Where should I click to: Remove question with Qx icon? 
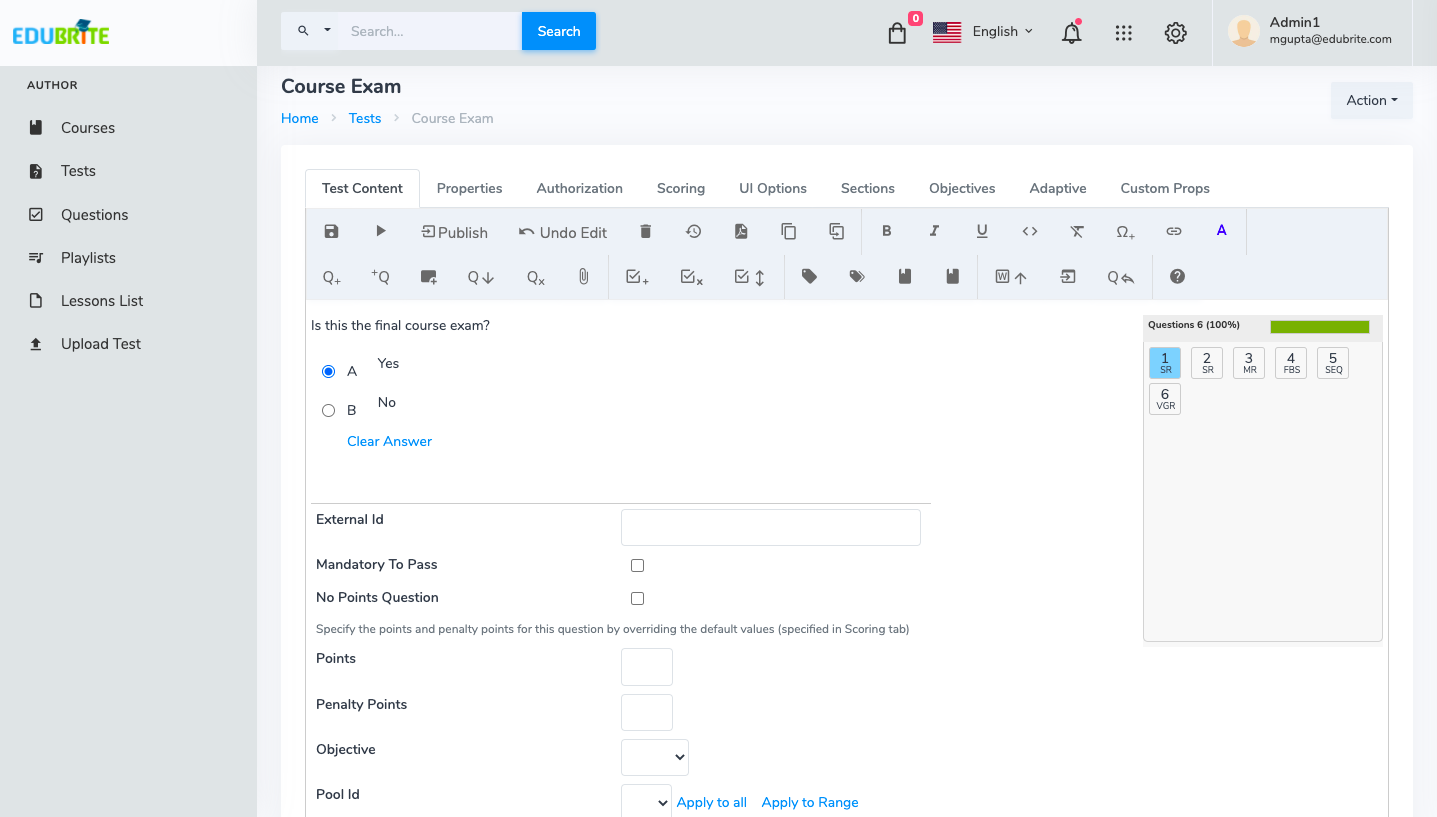click(536, 278)
